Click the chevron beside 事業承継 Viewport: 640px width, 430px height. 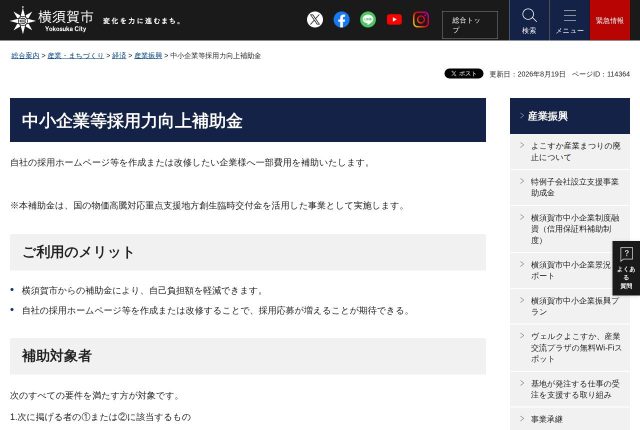click(x=522, y=418)
